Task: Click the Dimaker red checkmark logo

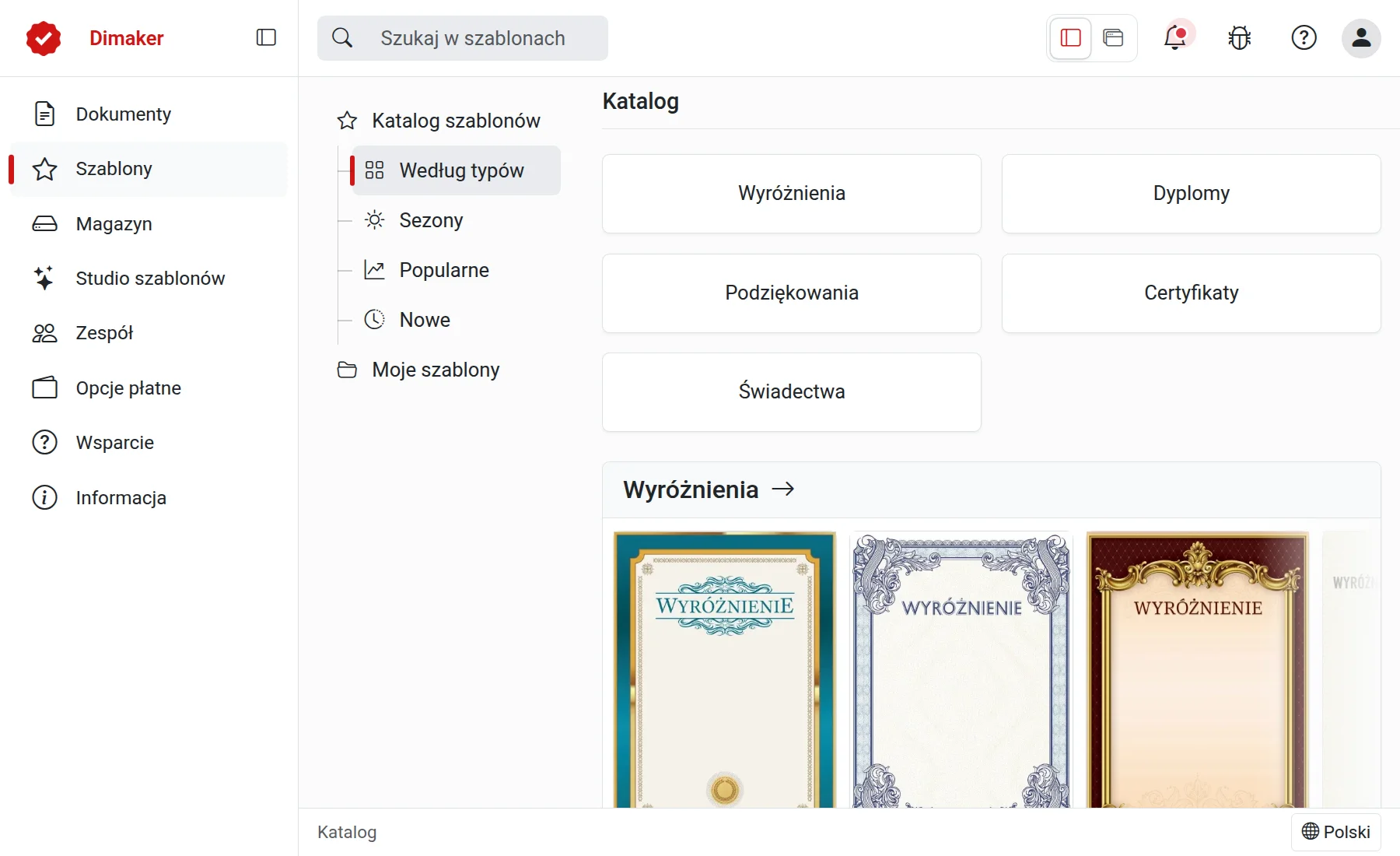Action: [44, 38]
